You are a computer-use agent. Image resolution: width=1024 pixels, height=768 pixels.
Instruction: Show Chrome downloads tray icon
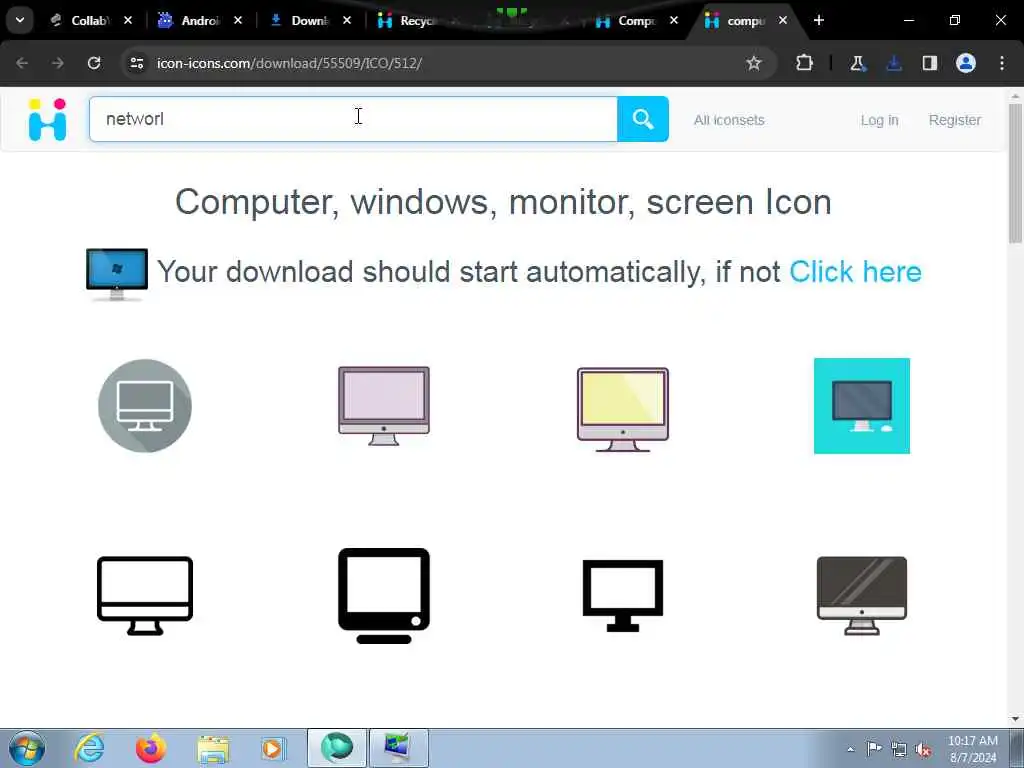pyautogui.click(x=894, y=63)
